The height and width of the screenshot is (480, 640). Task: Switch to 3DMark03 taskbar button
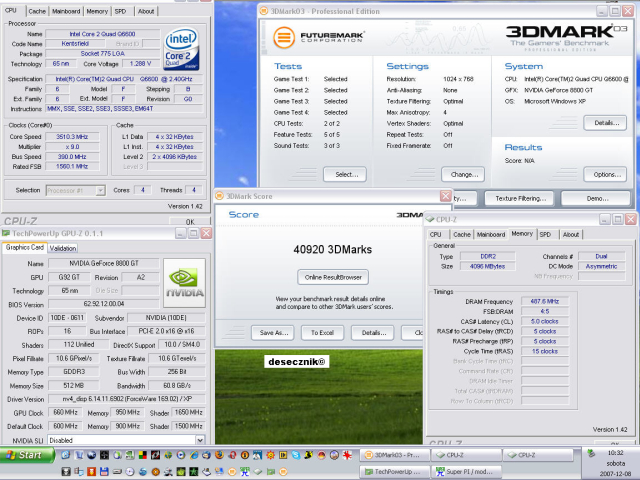tap(394, 455)
